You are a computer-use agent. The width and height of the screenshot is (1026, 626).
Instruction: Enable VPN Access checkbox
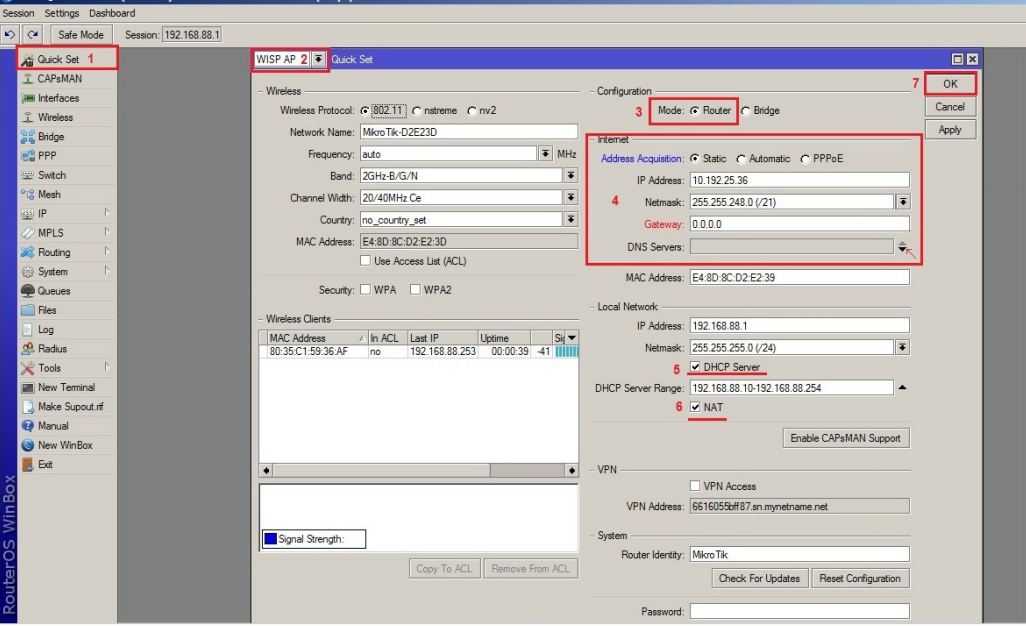click(x=695, y=485)
